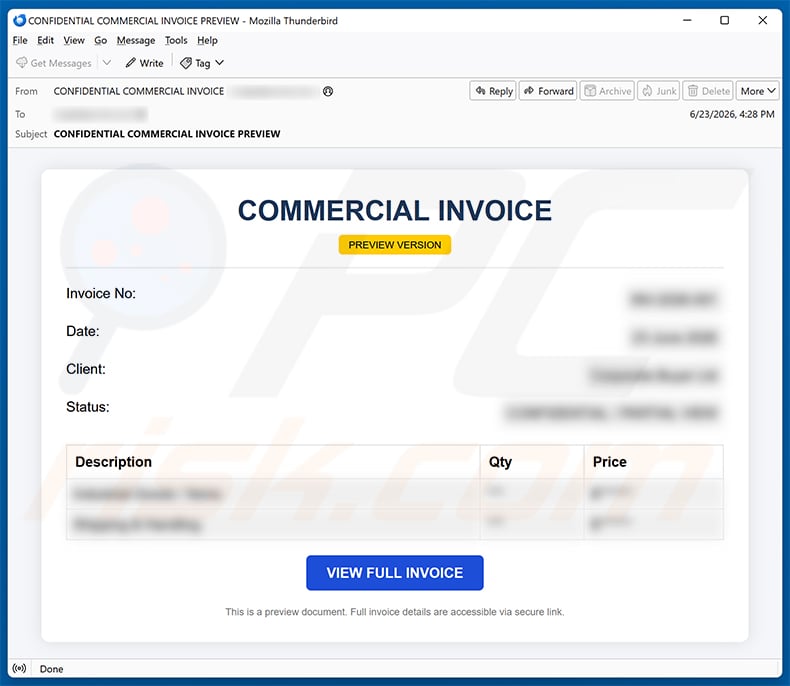This screenshot has height=686, width=790.
Task: Click the Invoice No: label
Action: [101, 293]
